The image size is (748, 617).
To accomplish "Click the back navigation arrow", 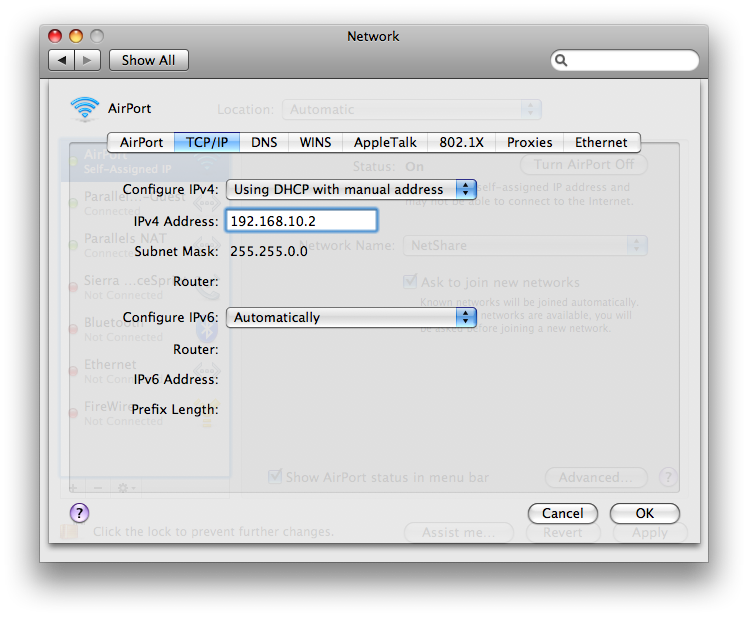I will click(62, 60).
